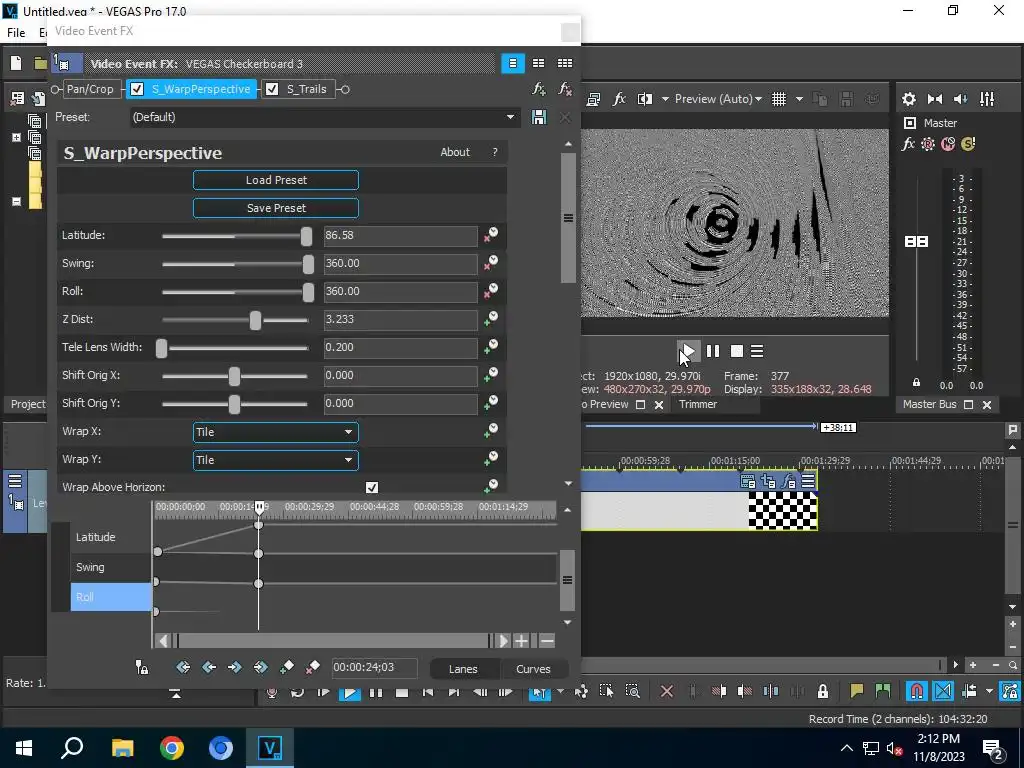The width and height of the screenshot is (1024, 768).
Task: Go to next keyframe button
Action: pyautogui.click(x=234, y=667)
